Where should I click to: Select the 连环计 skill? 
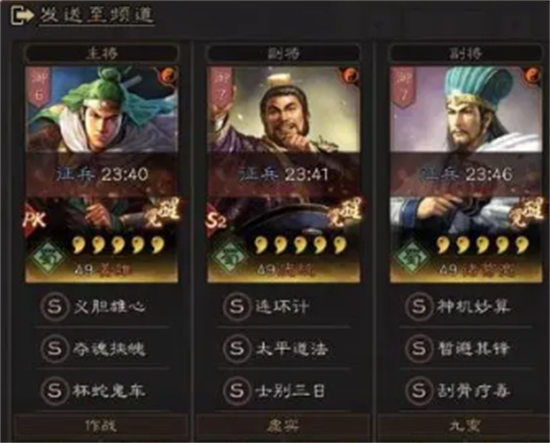(282, 307)
